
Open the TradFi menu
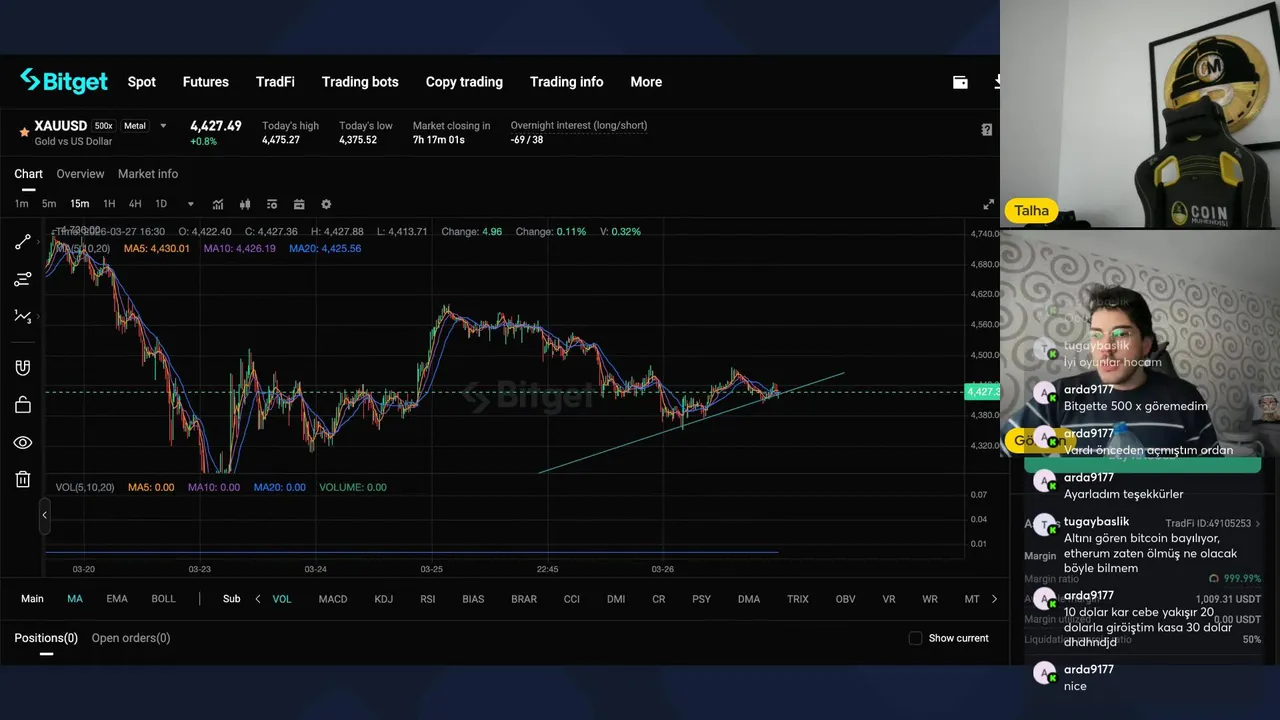[x=275, y=82]
